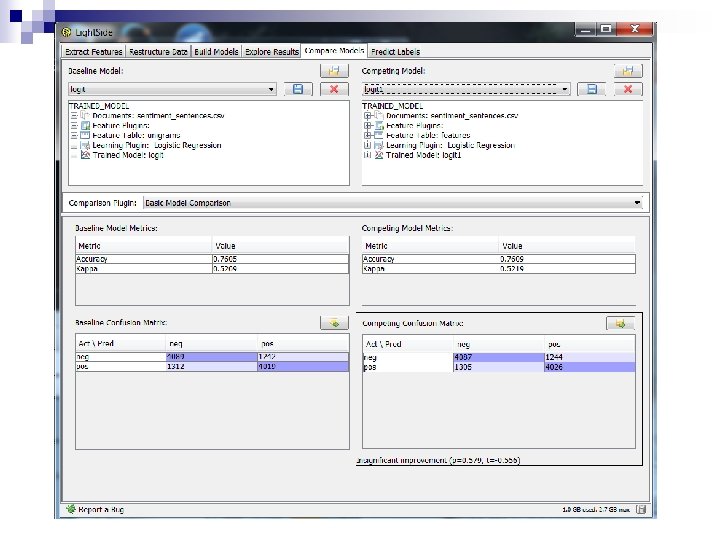Select competing Kappa metric row
The height and width of the screenshot is (540, 720).
(499, 269)
